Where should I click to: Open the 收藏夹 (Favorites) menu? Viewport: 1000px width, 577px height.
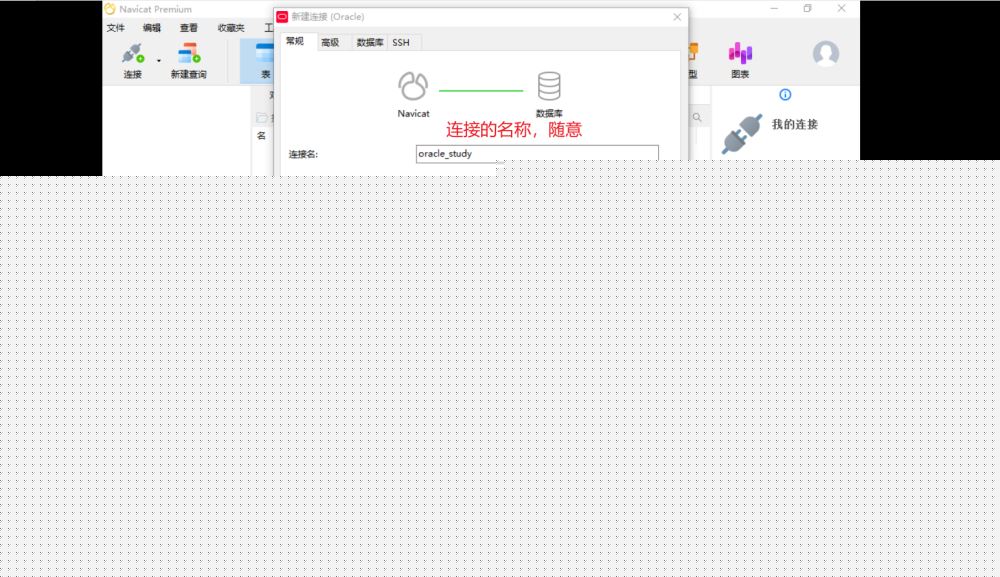tap(231, 28)
